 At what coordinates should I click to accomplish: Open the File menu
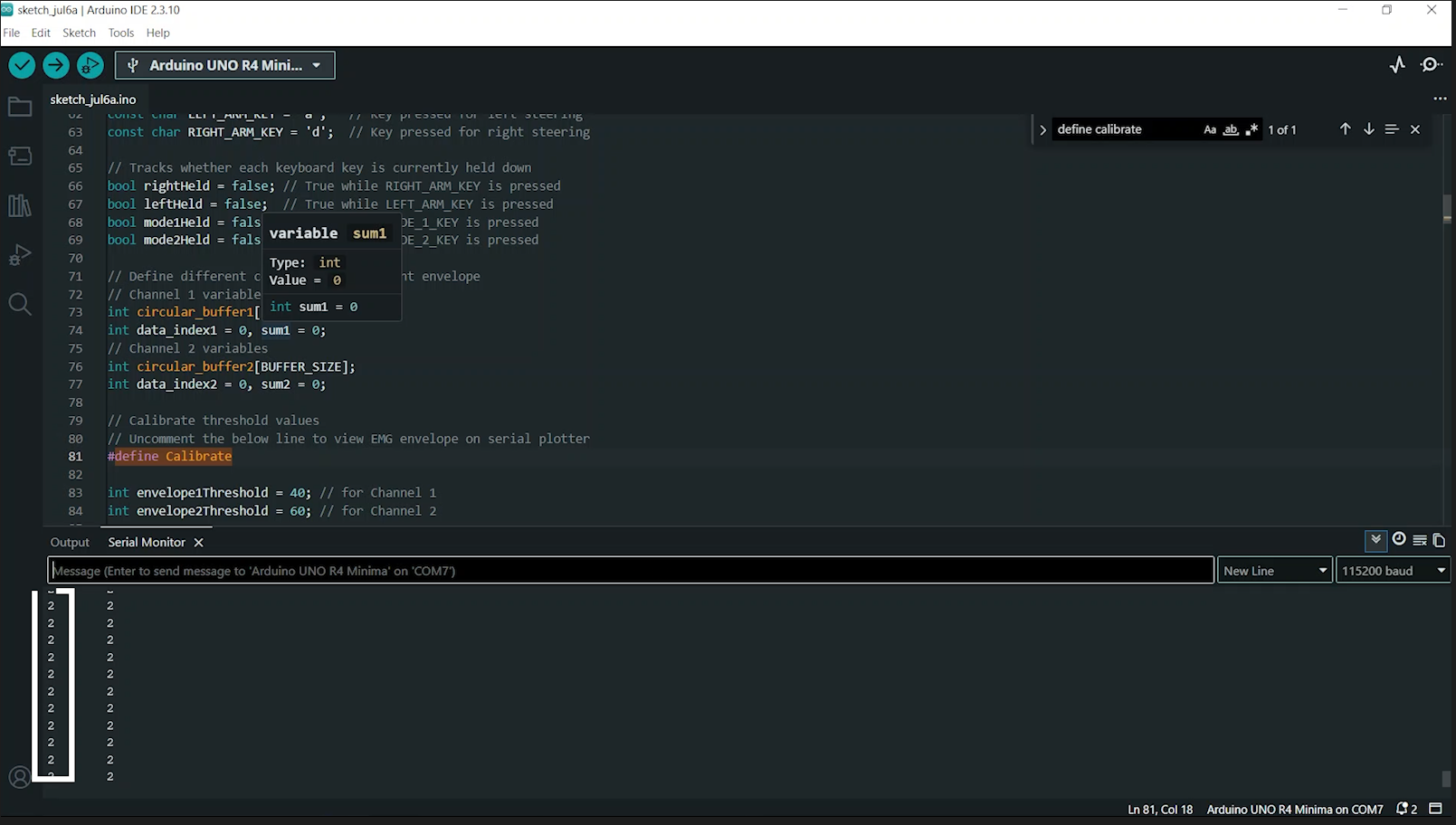[12, 33]
